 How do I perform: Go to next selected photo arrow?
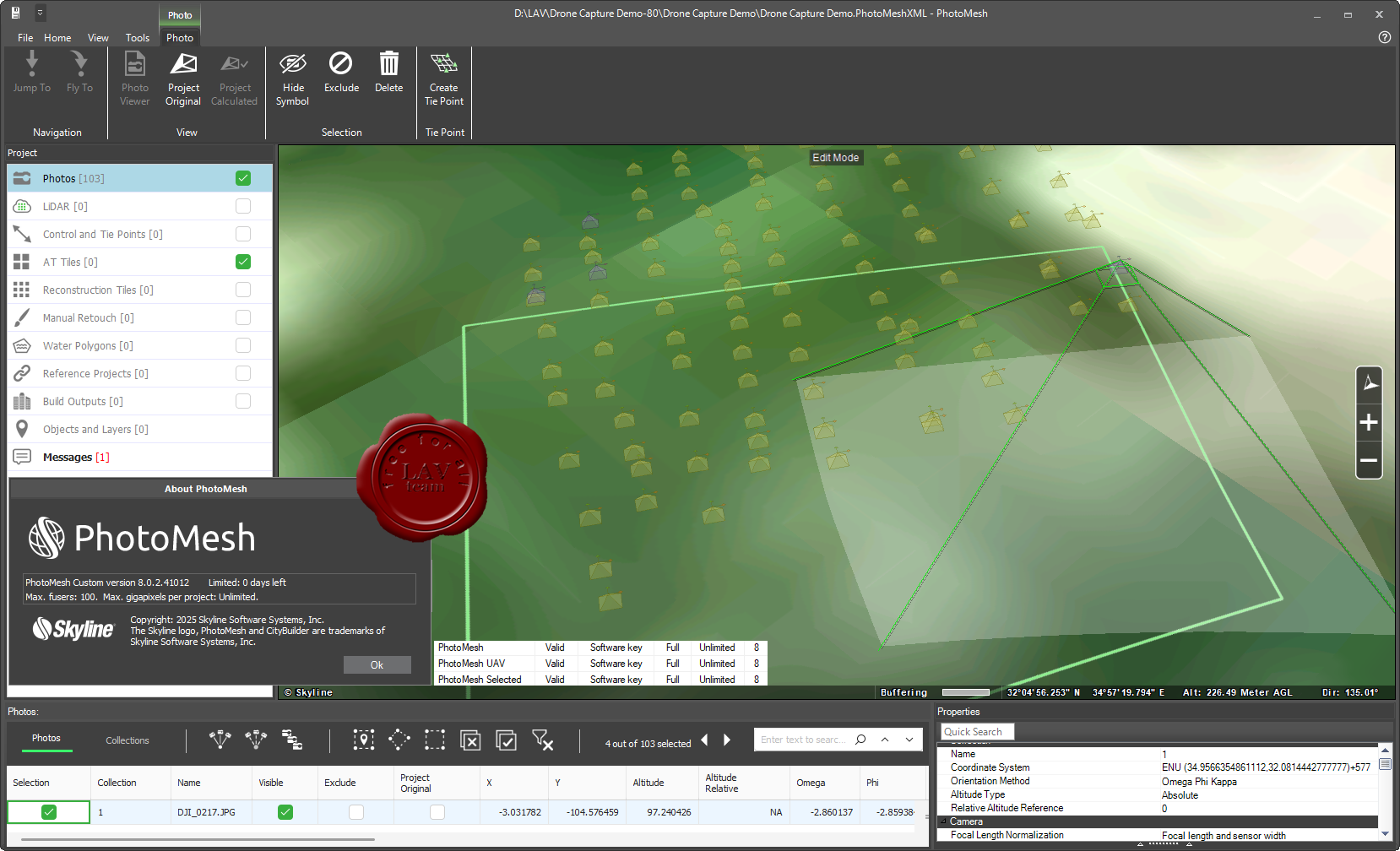click(x=727, y=740)
